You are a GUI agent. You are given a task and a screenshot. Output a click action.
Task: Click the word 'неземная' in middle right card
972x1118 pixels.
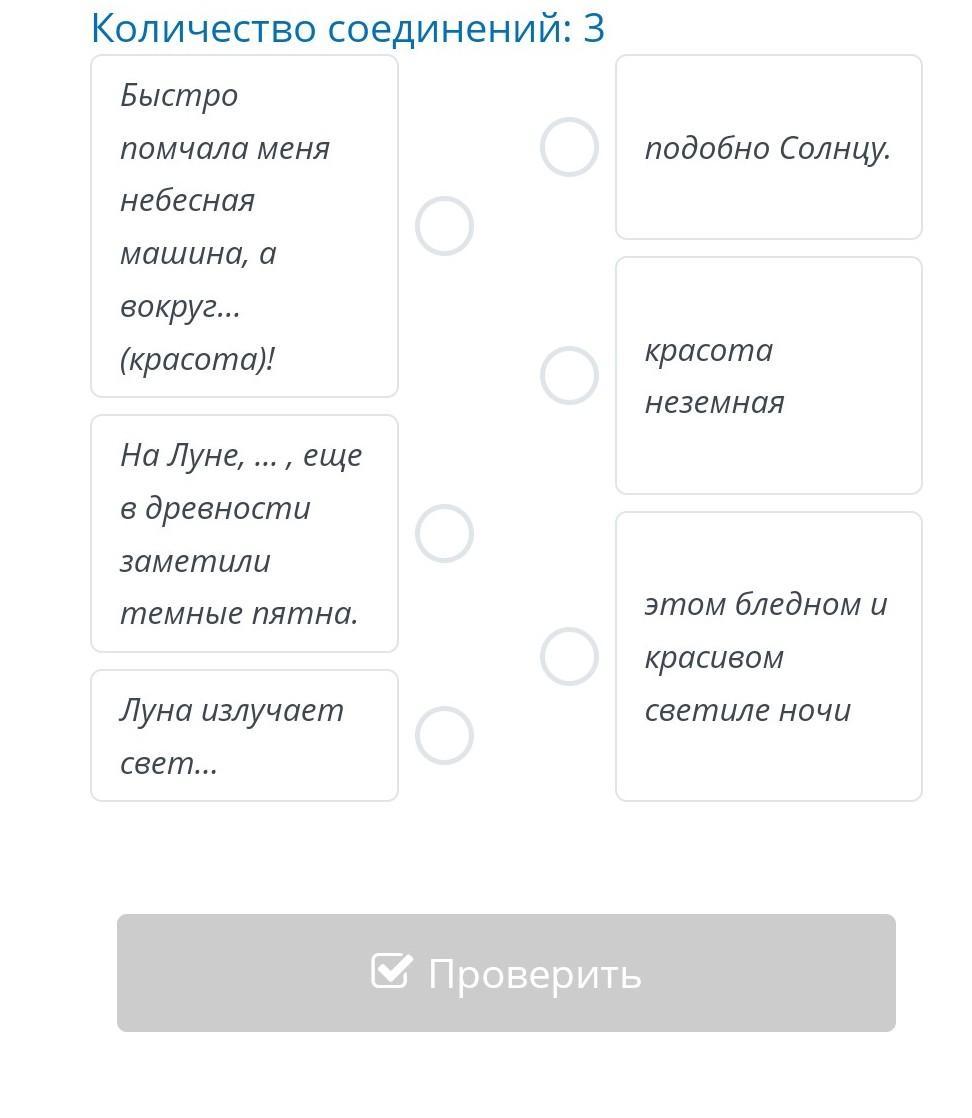click(714, 403)
